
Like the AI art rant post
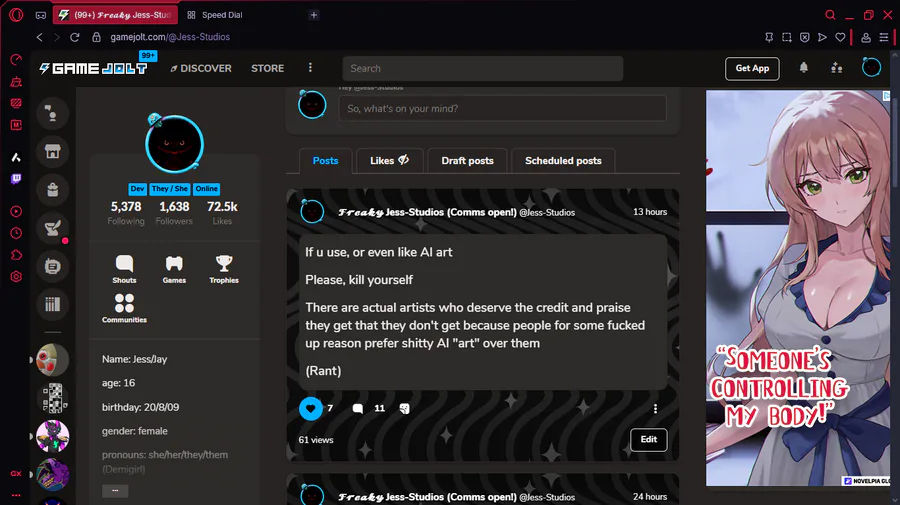click(x=311, y=409)
